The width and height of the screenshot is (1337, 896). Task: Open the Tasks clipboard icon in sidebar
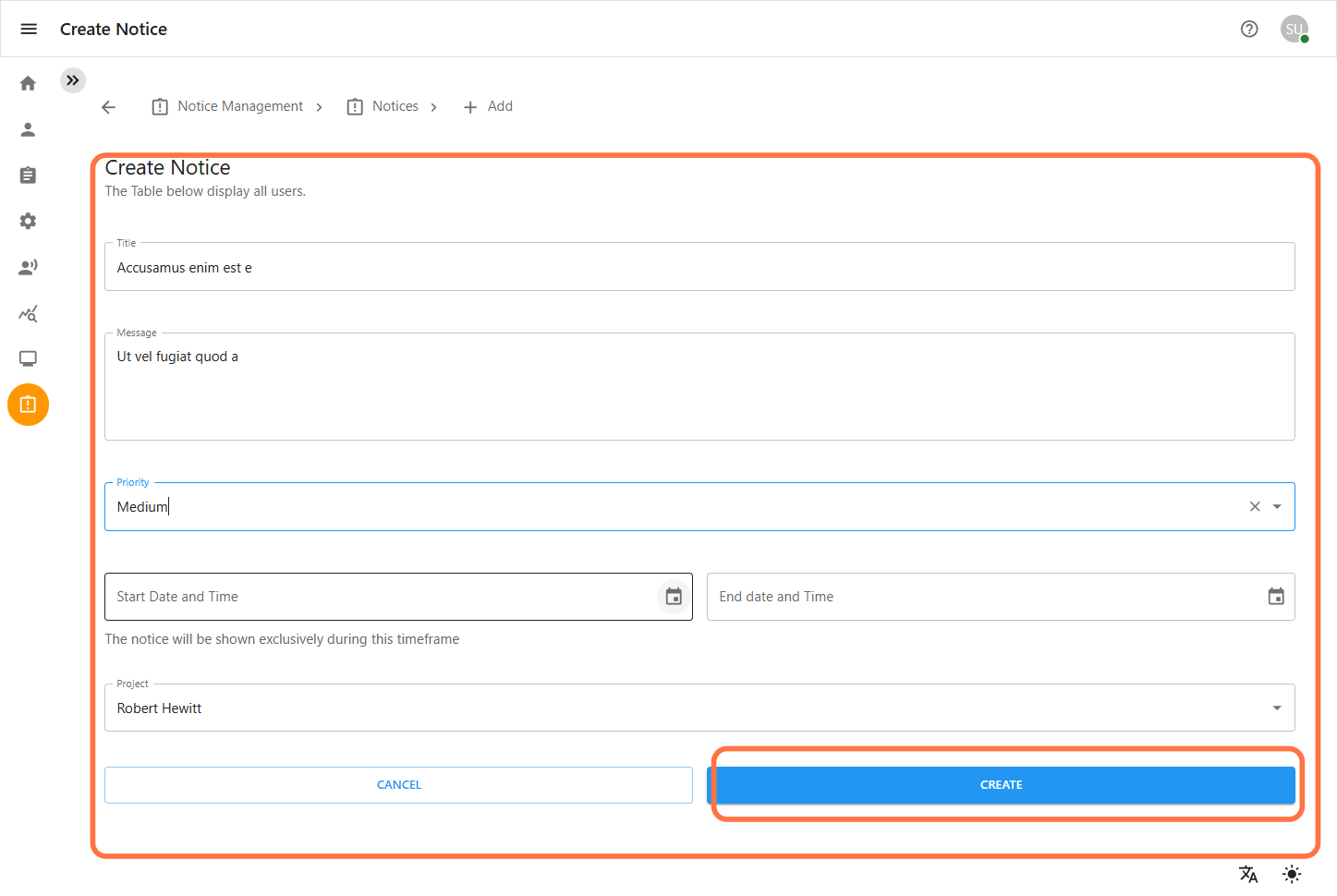[28, 175]
